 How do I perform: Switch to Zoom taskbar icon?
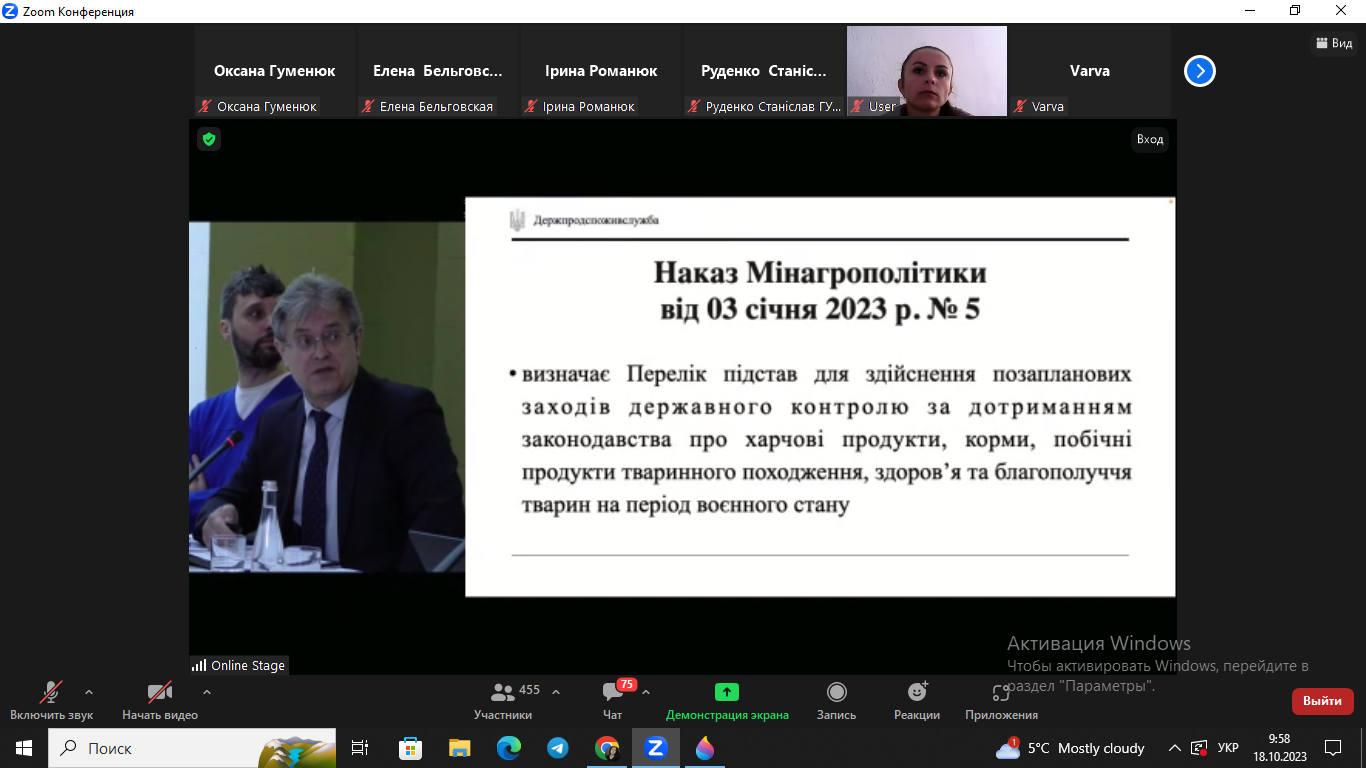[656, 748]
